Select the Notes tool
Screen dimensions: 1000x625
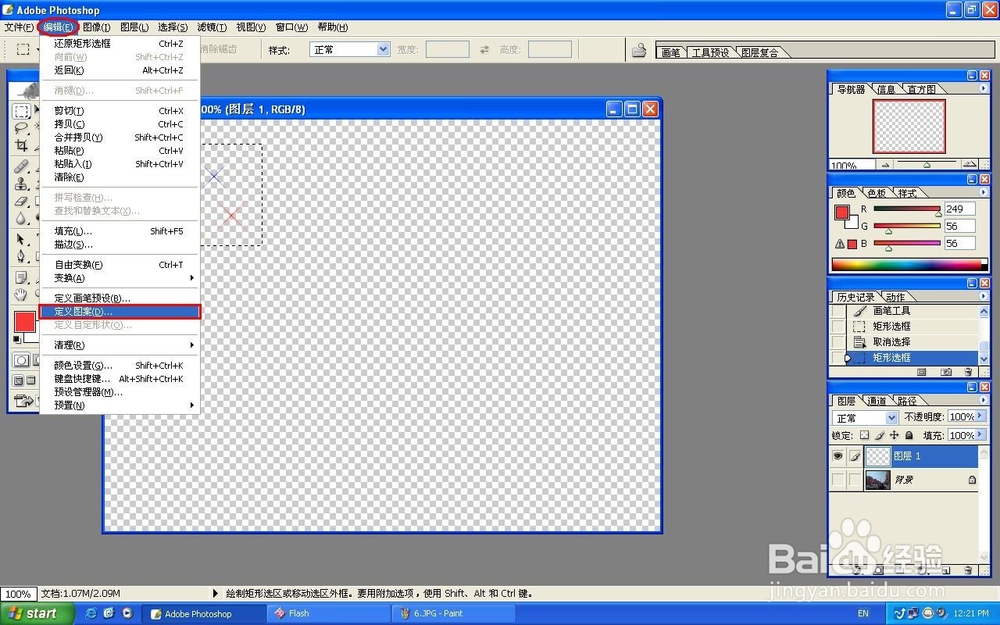coord(22,278)
